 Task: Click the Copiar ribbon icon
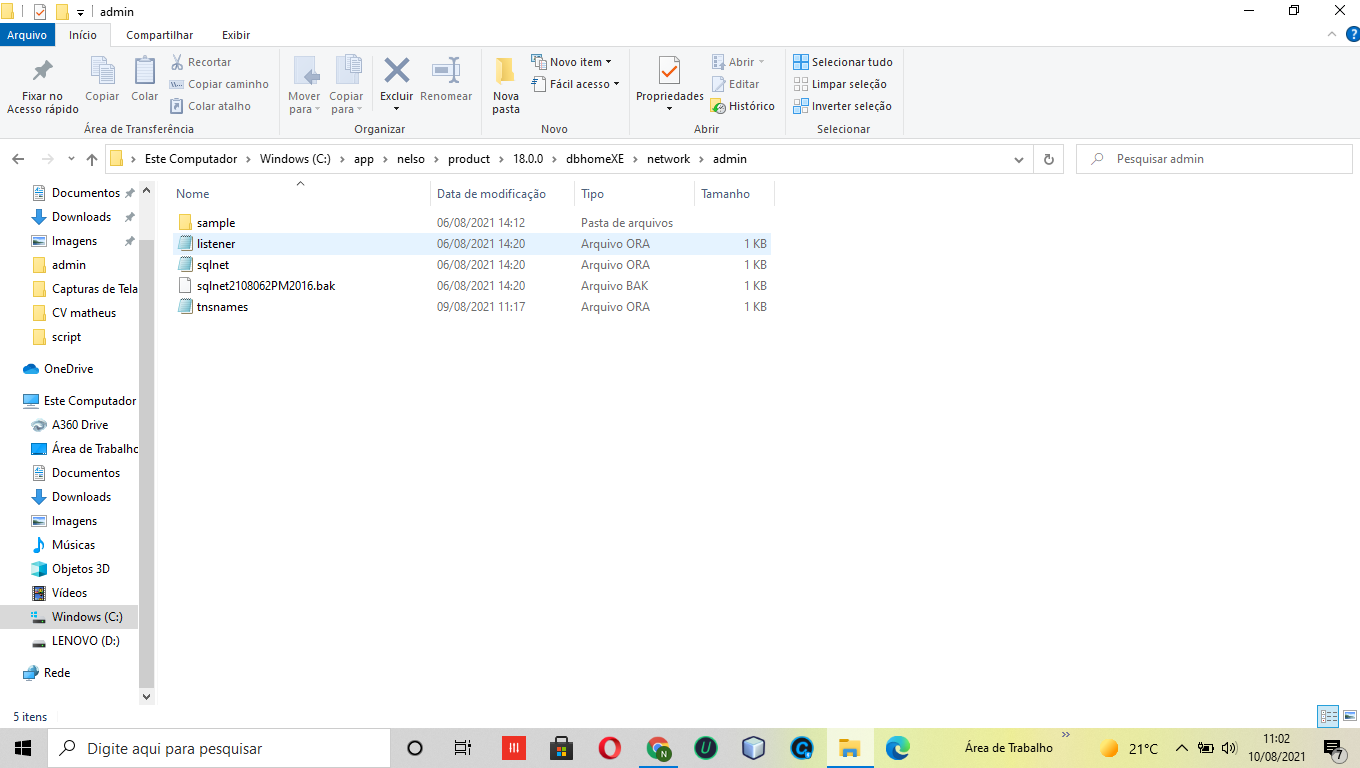coord(102,79)
